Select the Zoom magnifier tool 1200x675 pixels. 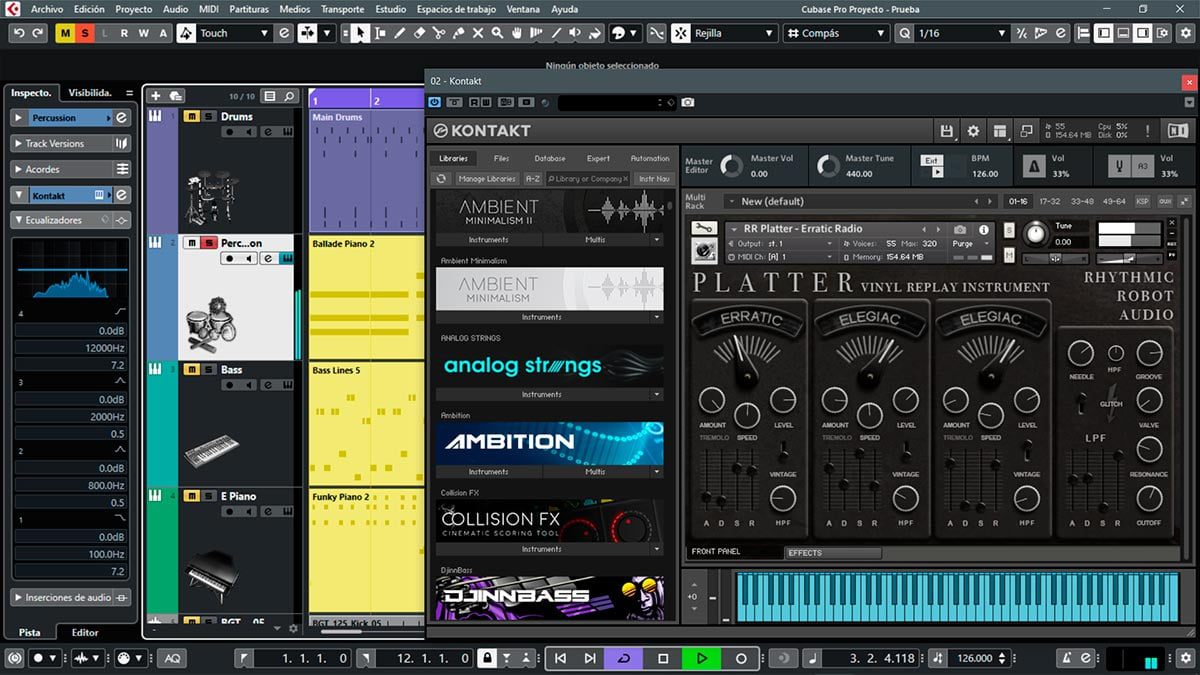coord(497,33)
